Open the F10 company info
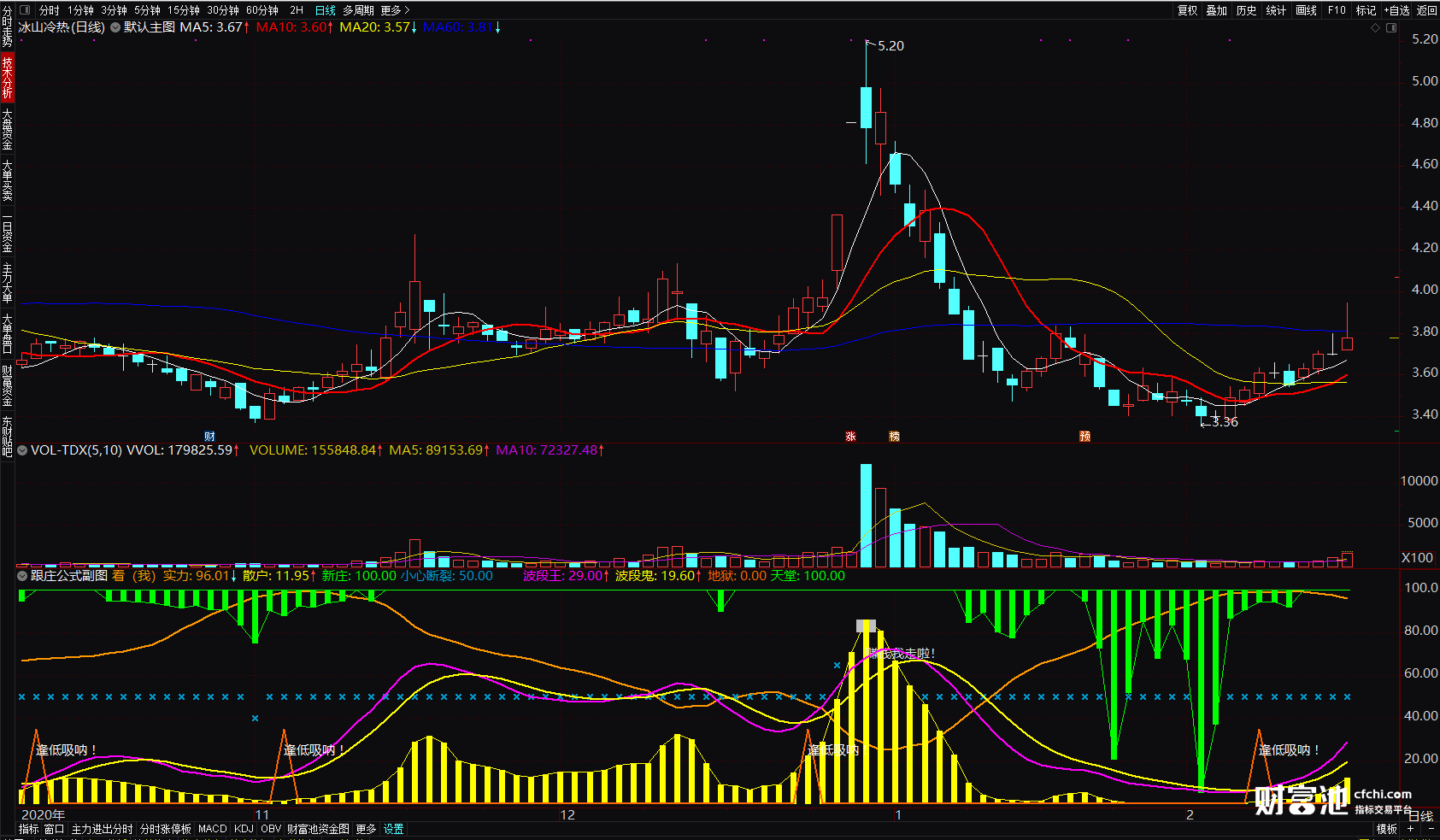The image size is (1440, 840). (x=1337, y=10)
